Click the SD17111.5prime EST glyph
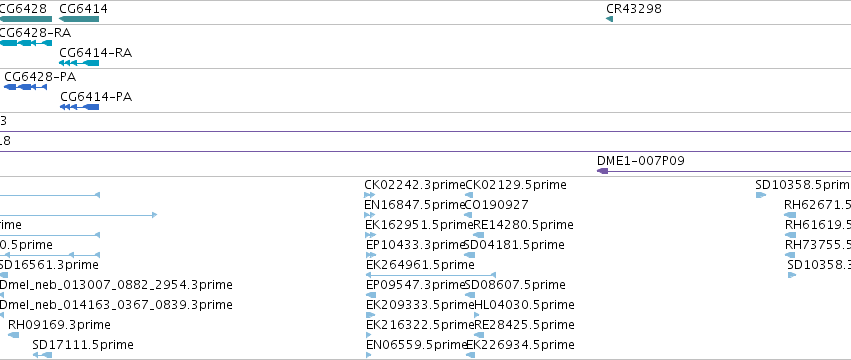The width and height of the screenshot is (851, 360). 42,355
